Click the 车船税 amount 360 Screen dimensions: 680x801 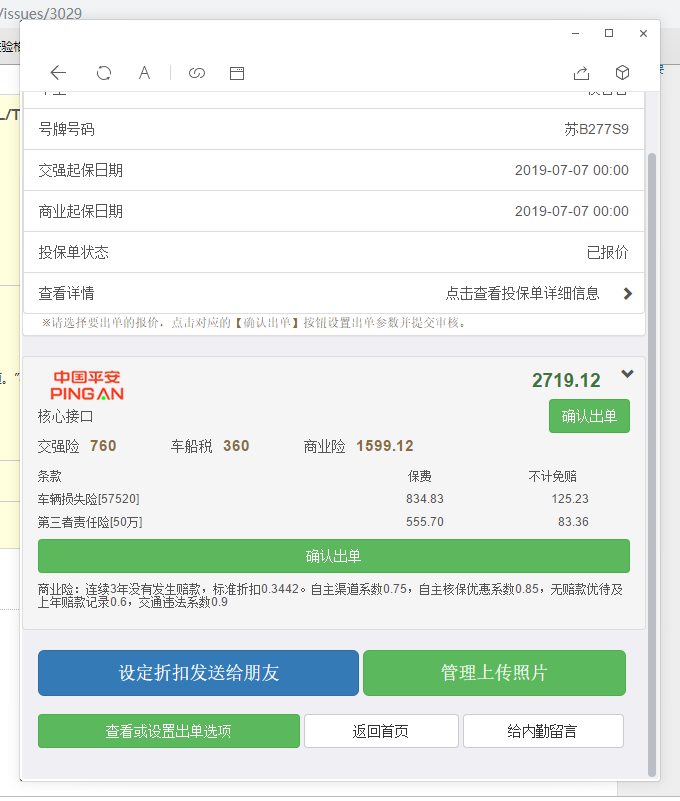click(236, 446)
